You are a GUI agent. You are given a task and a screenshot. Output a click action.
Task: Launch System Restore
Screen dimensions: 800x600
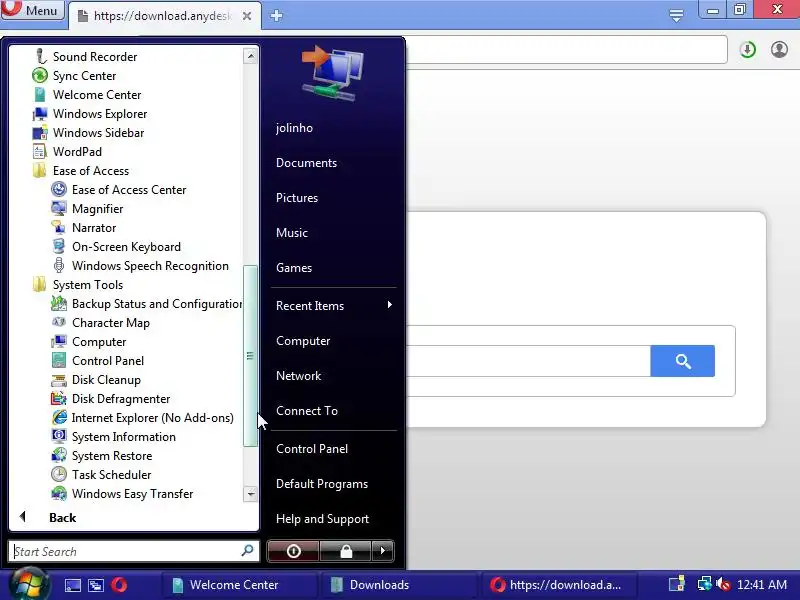(x=102, y=456)
